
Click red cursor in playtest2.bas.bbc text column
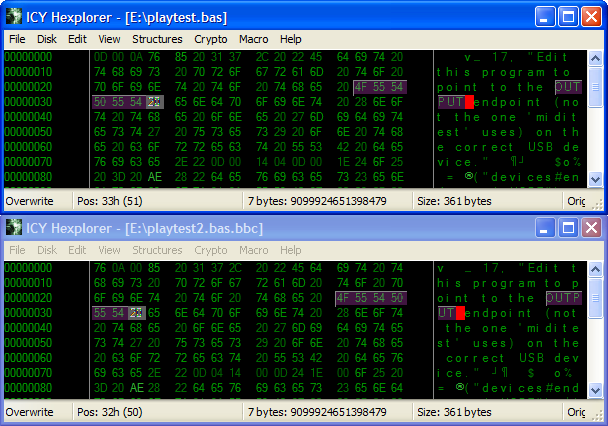[x=460, y=313]
